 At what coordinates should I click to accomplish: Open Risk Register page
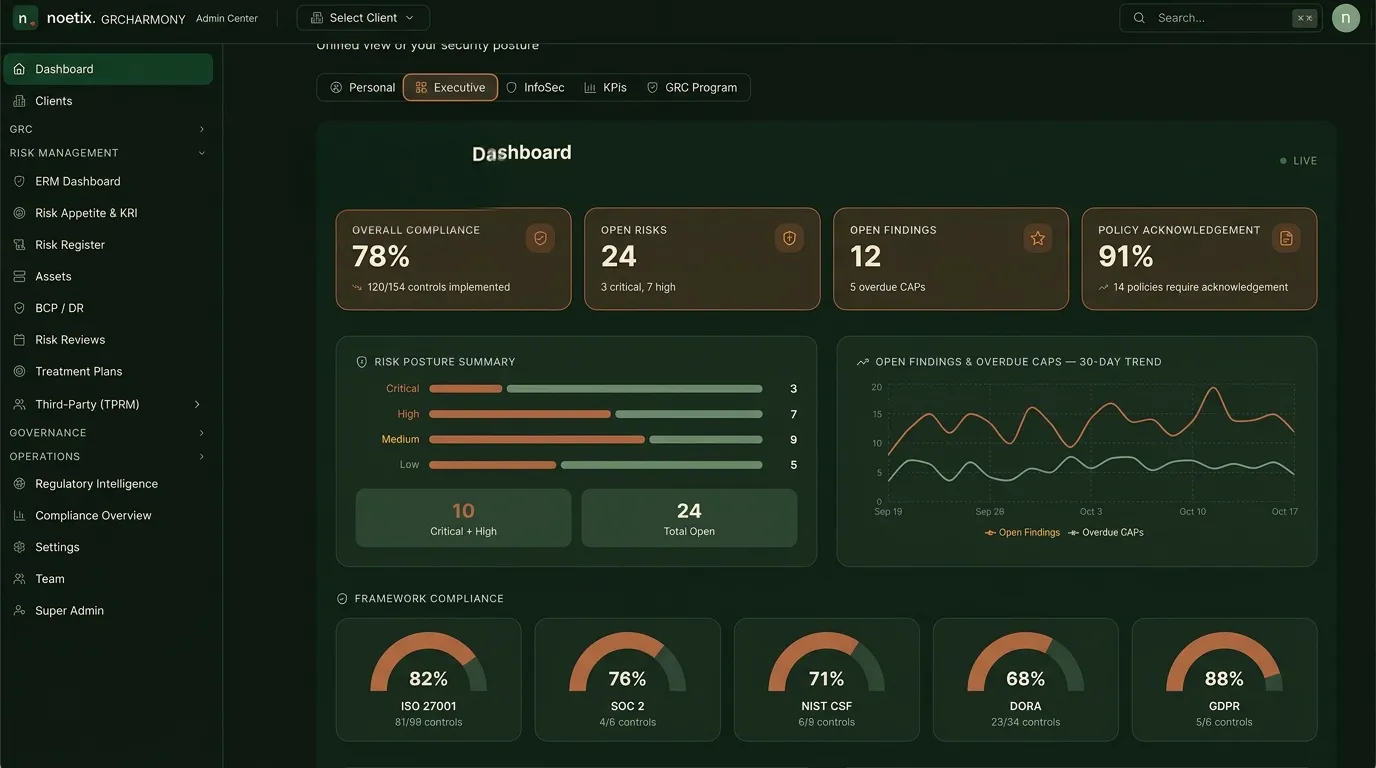(108, 245)
